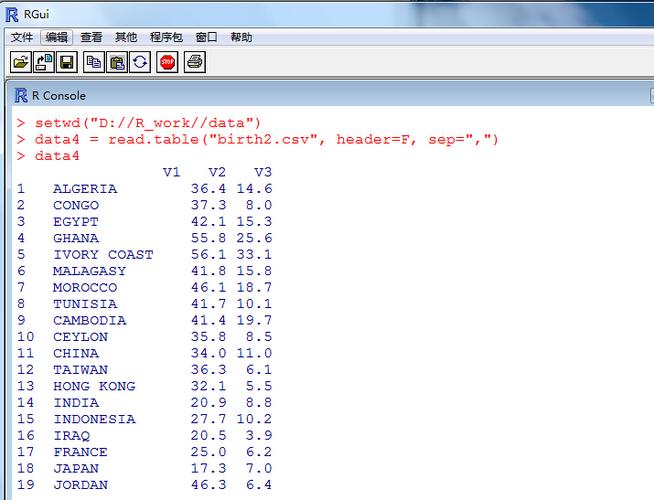The width and height of the screenshot is (654, 500).
Task: Print using the printer toolbar icon
Action: [x=195, y=62]
